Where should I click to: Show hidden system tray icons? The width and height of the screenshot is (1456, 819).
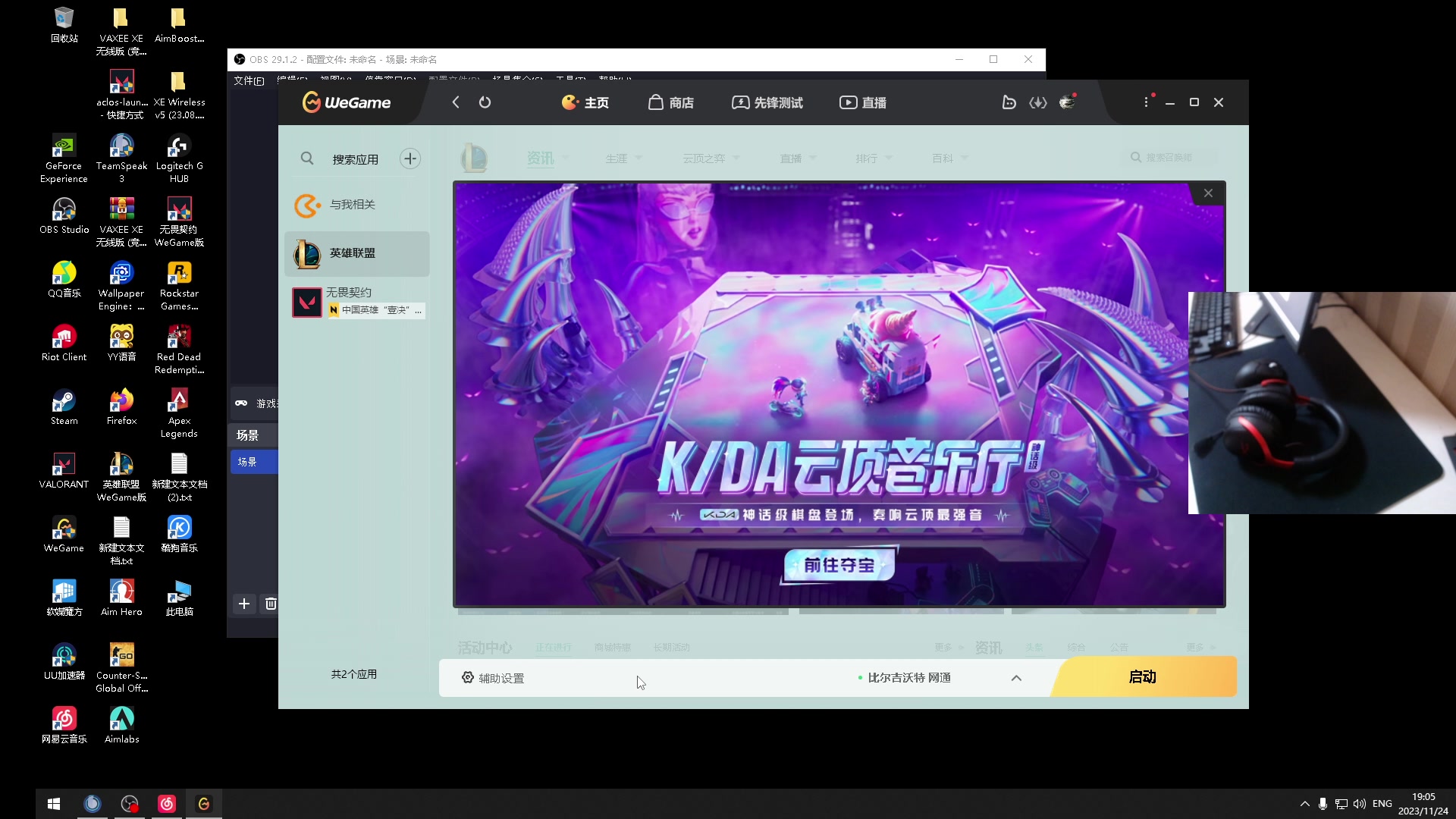(x=1304, y=804)
